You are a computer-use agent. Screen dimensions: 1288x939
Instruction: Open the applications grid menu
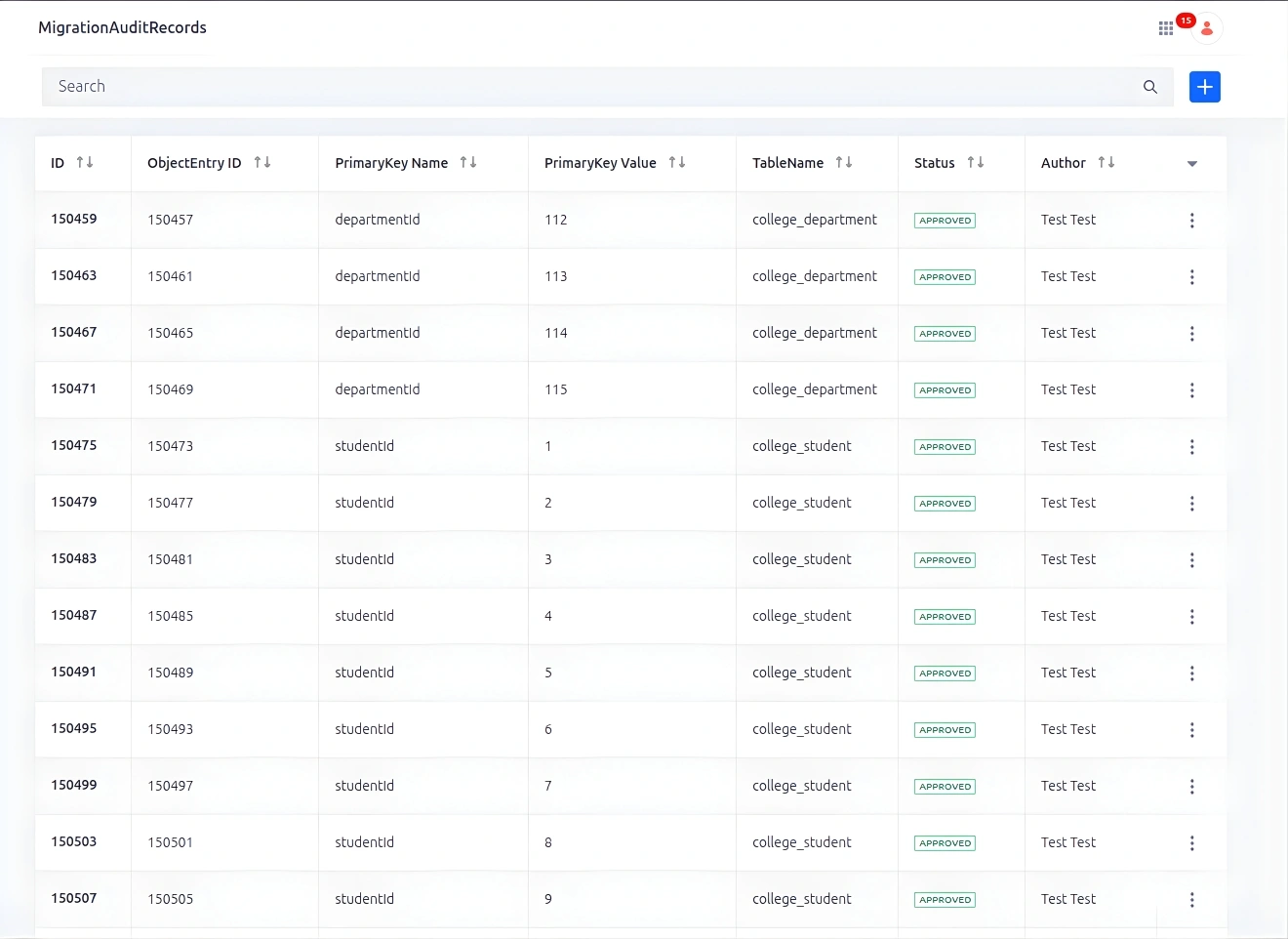click(1165, 28)
